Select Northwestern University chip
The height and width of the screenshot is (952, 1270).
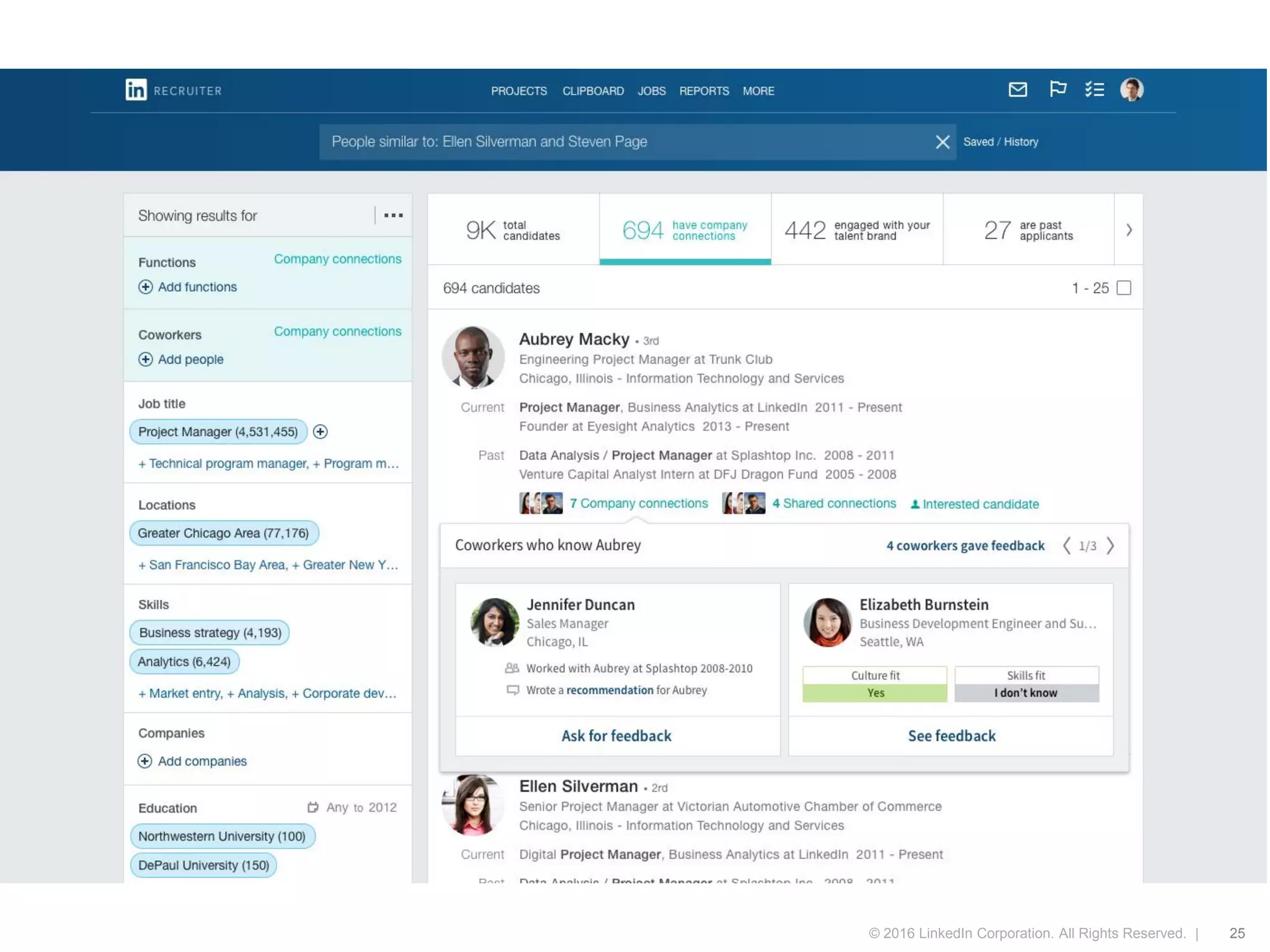pyautogui.click(x=223, y=837)
